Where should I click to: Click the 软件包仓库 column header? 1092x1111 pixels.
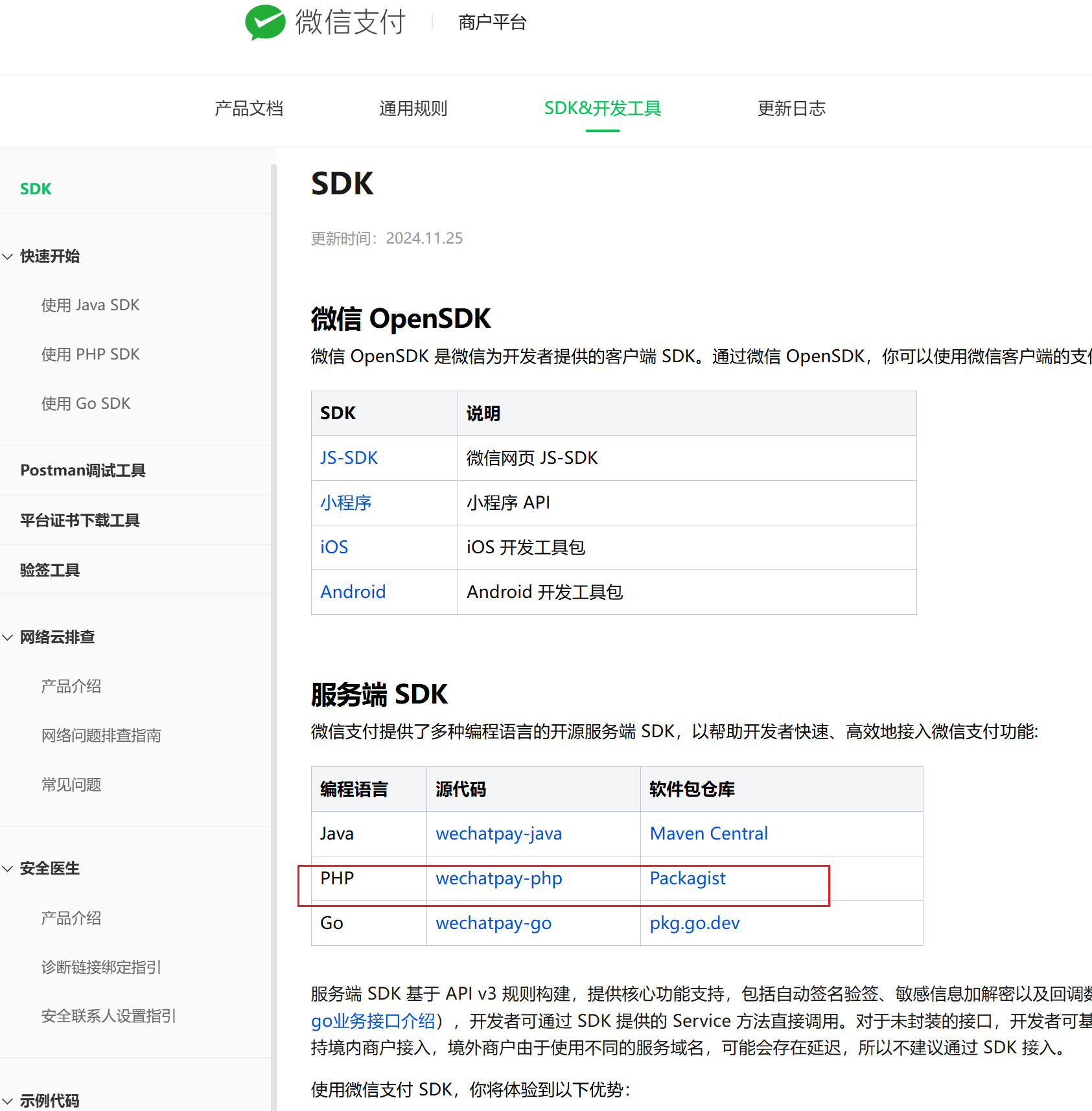(782, 789)
